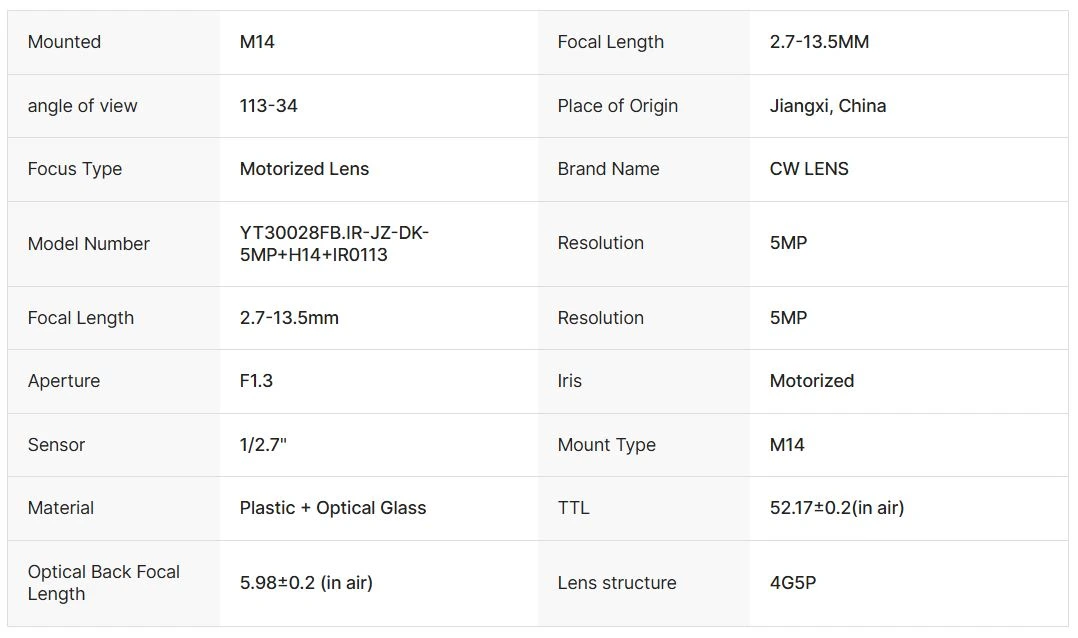Viewport: 1078px width, 638px height.
Task: Select the 2.7-13.5MM focal length value
Action: click(x=819, y=42)
